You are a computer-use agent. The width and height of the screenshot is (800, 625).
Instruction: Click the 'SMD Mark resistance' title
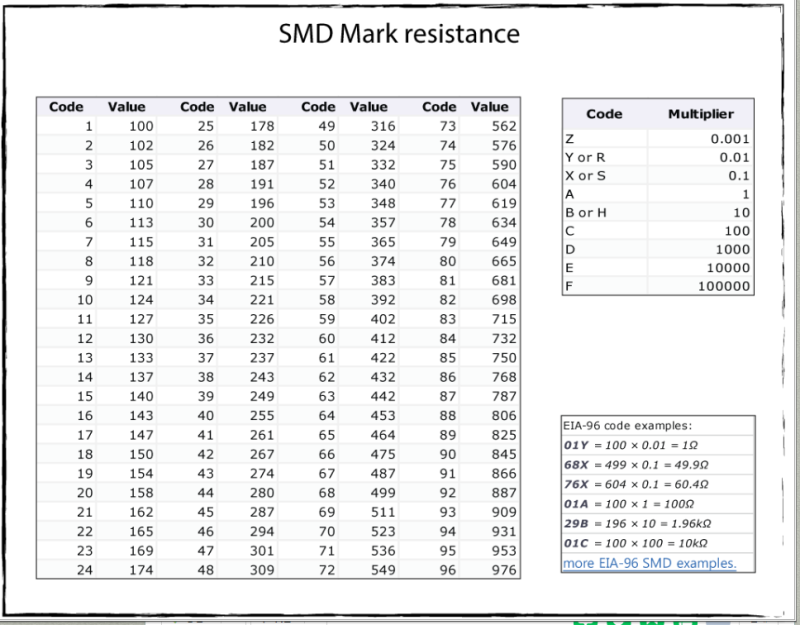pos(399,34)
